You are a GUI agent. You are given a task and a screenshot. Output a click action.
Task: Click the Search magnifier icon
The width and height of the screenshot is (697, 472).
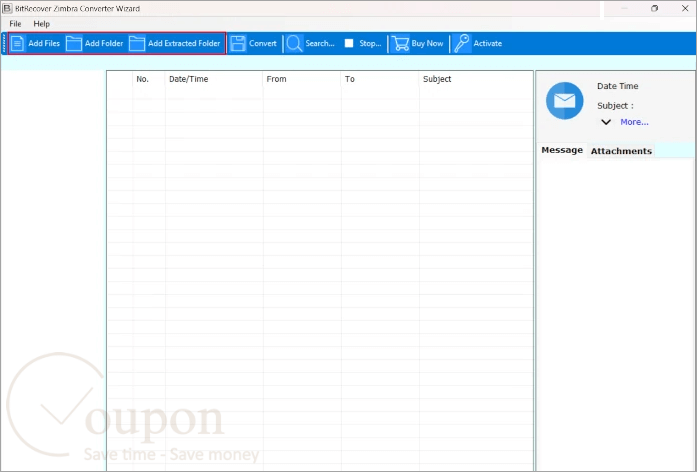pyautogui.click(x=294, y=43)
